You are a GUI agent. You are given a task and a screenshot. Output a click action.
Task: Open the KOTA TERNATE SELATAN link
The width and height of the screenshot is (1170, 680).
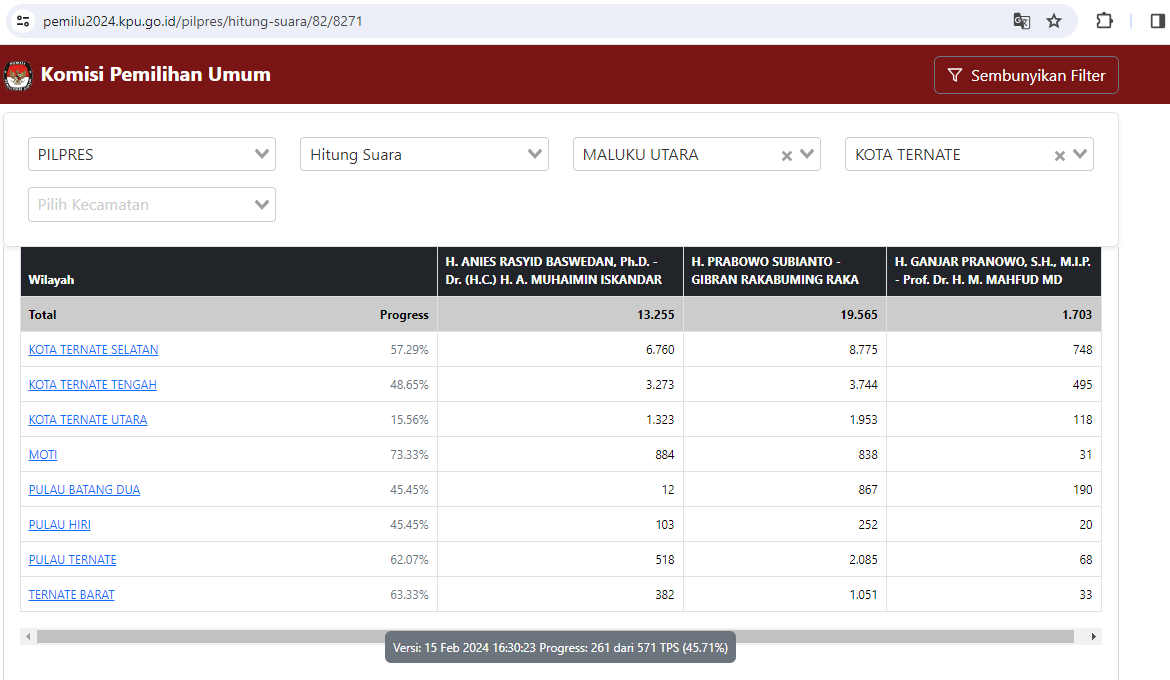point(93,350)
